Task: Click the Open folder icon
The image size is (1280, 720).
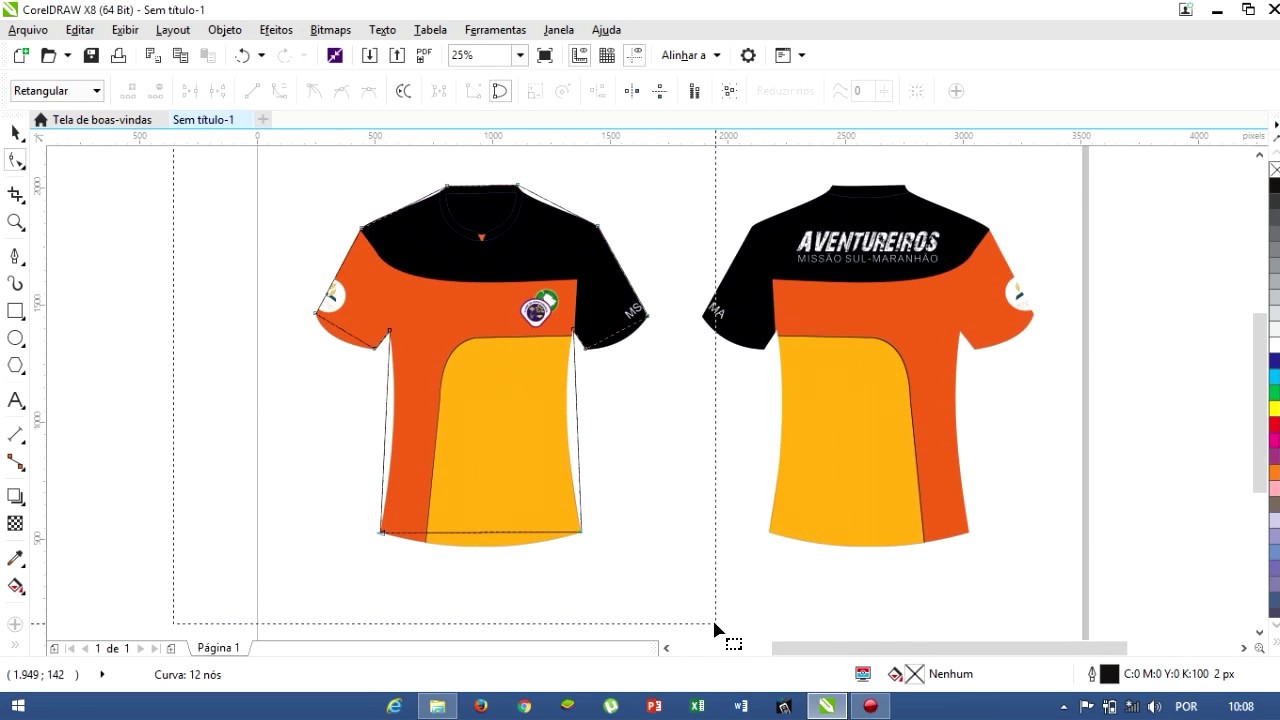Action: pyautogui.click(x=48, y=56)
